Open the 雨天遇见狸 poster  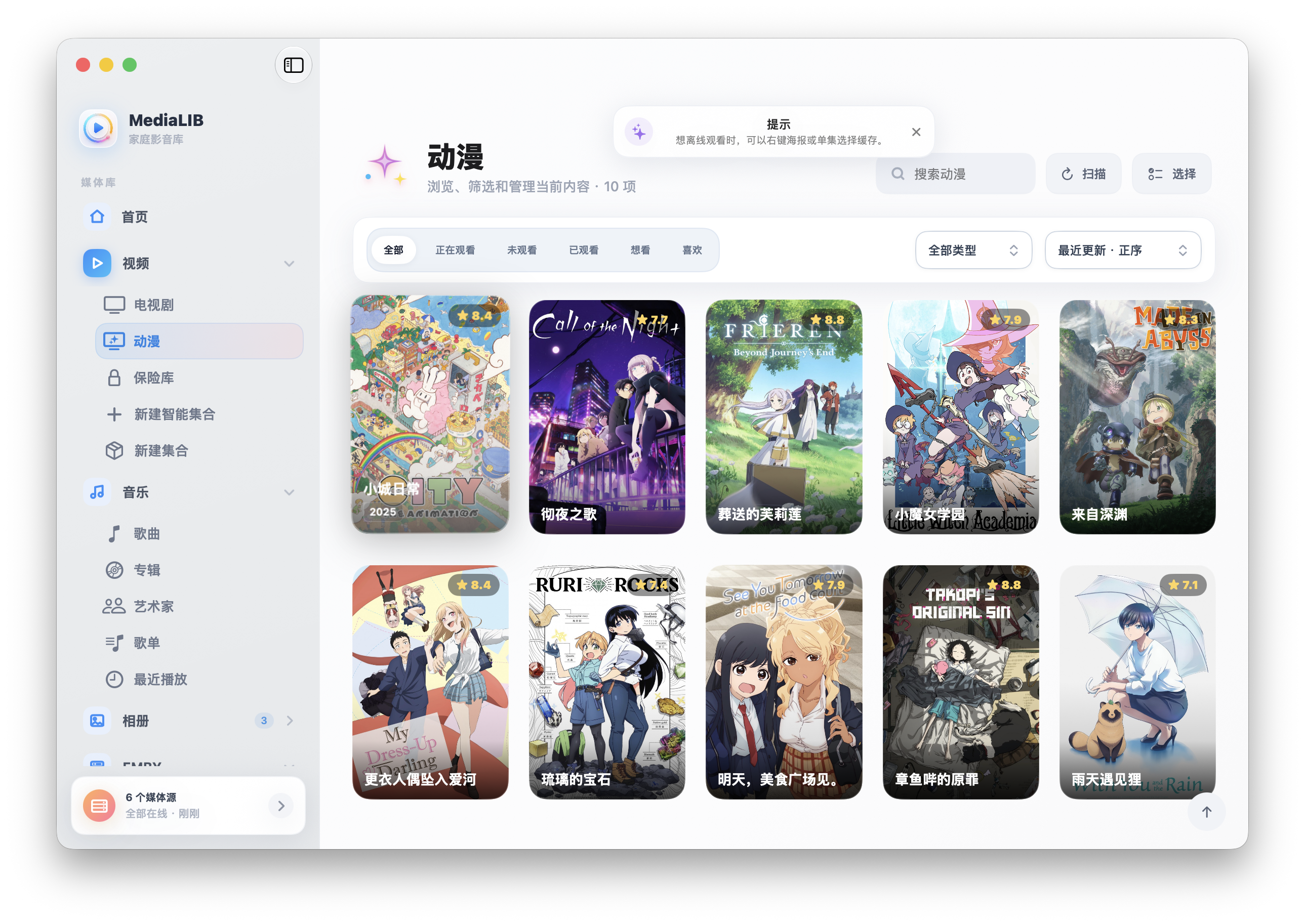(1137, 682)
